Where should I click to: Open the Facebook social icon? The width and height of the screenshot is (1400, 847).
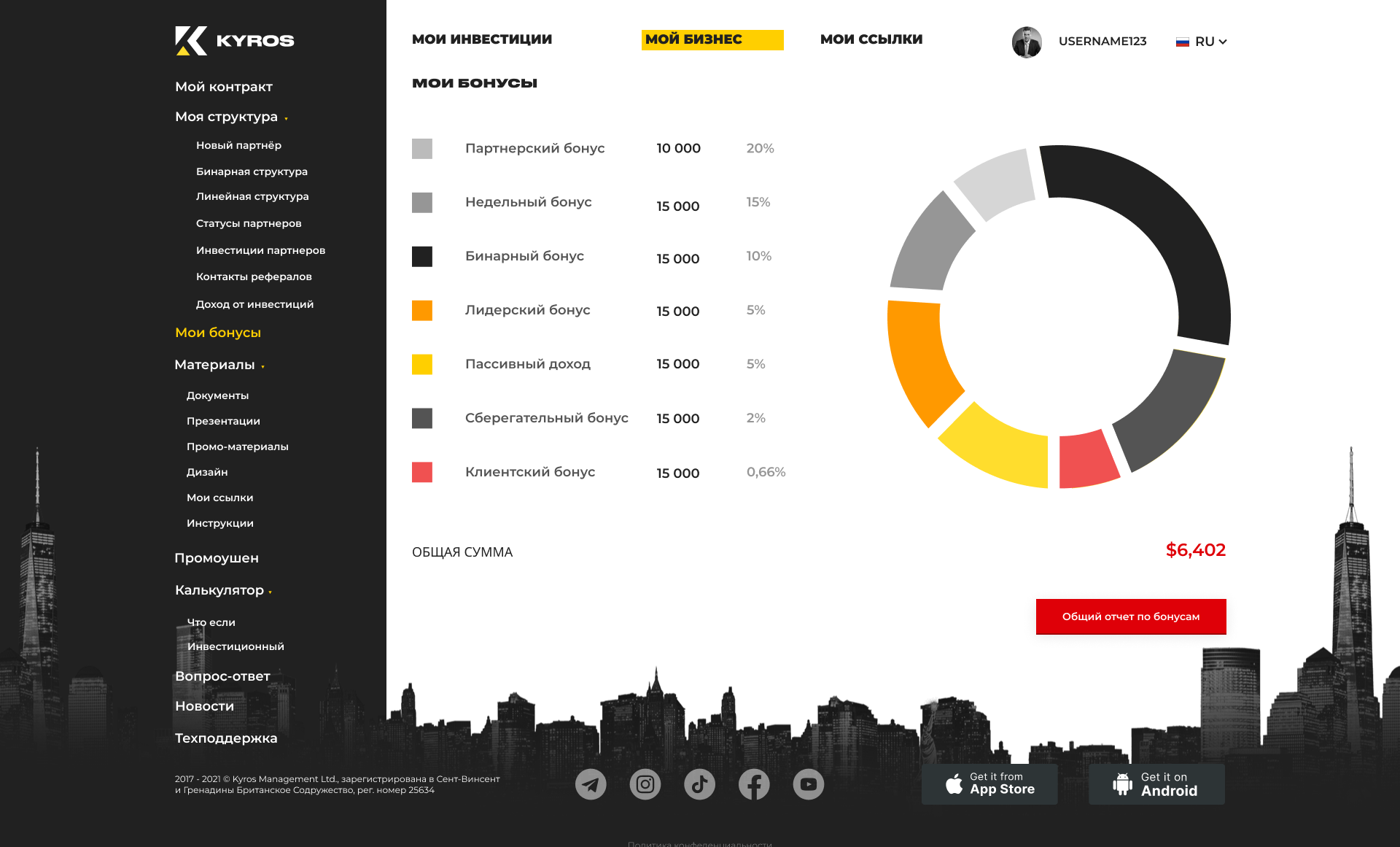(754, 784)
